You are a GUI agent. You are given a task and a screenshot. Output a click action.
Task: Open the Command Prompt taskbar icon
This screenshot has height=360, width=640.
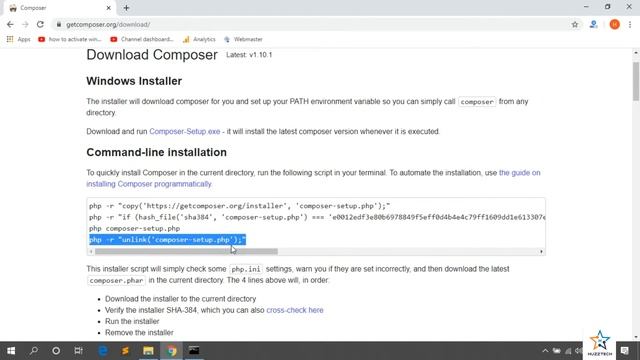194,351
